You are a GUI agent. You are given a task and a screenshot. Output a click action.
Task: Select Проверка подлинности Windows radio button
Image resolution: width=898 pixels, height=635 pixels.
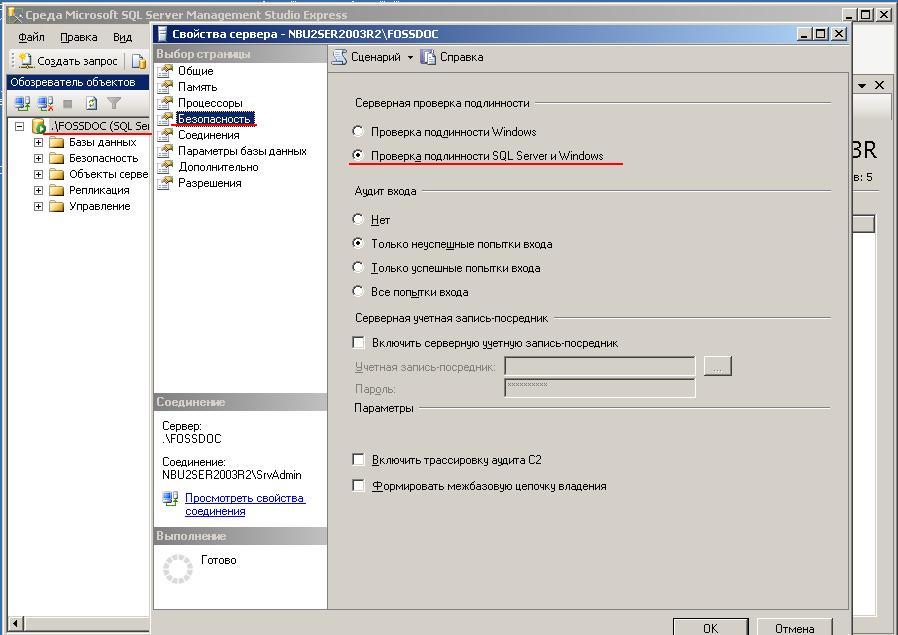click(358, 131)
